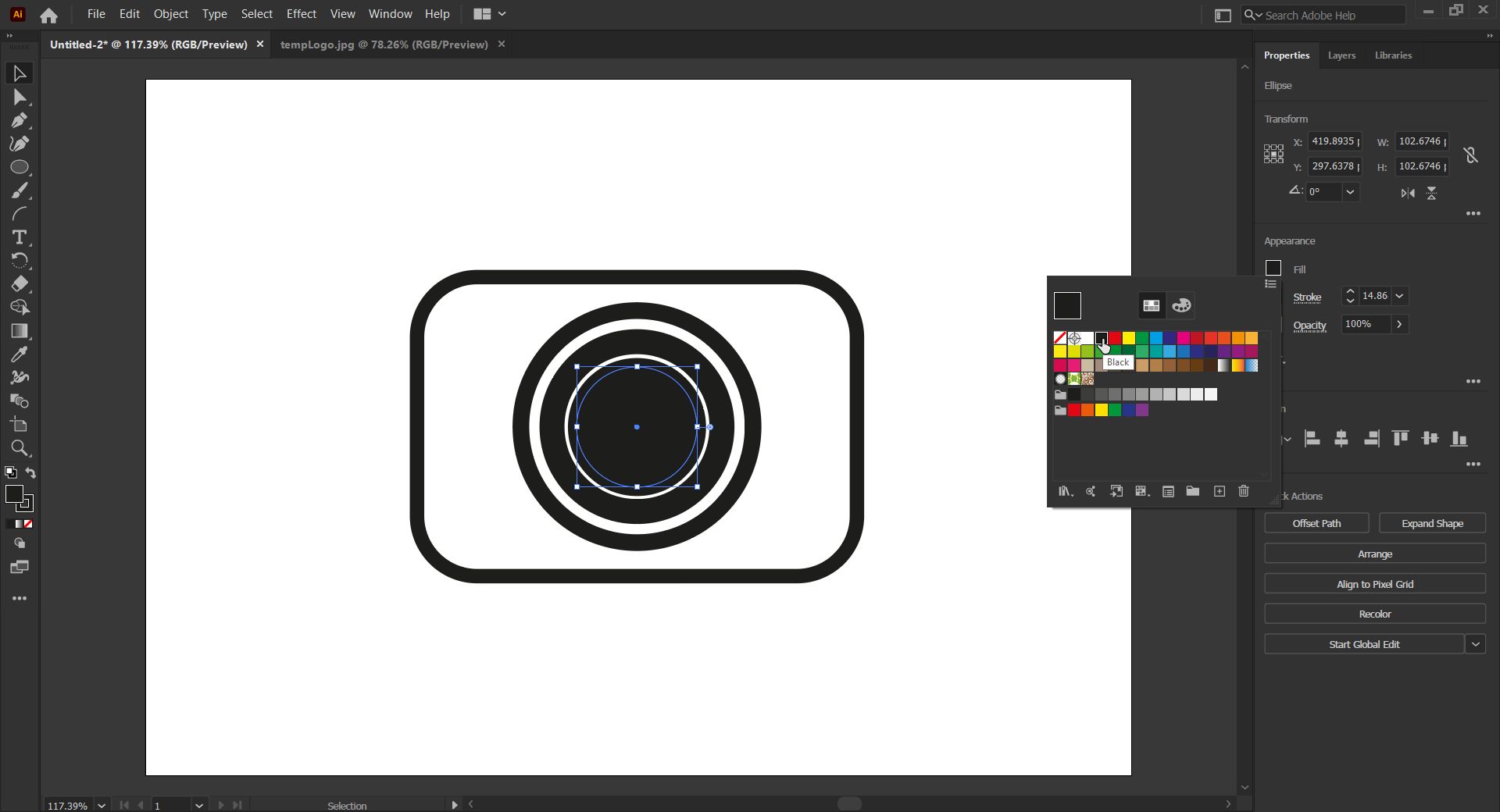Flip selection horizontally
This screenshot has width=1500, height=812.
coord(1408,193)
